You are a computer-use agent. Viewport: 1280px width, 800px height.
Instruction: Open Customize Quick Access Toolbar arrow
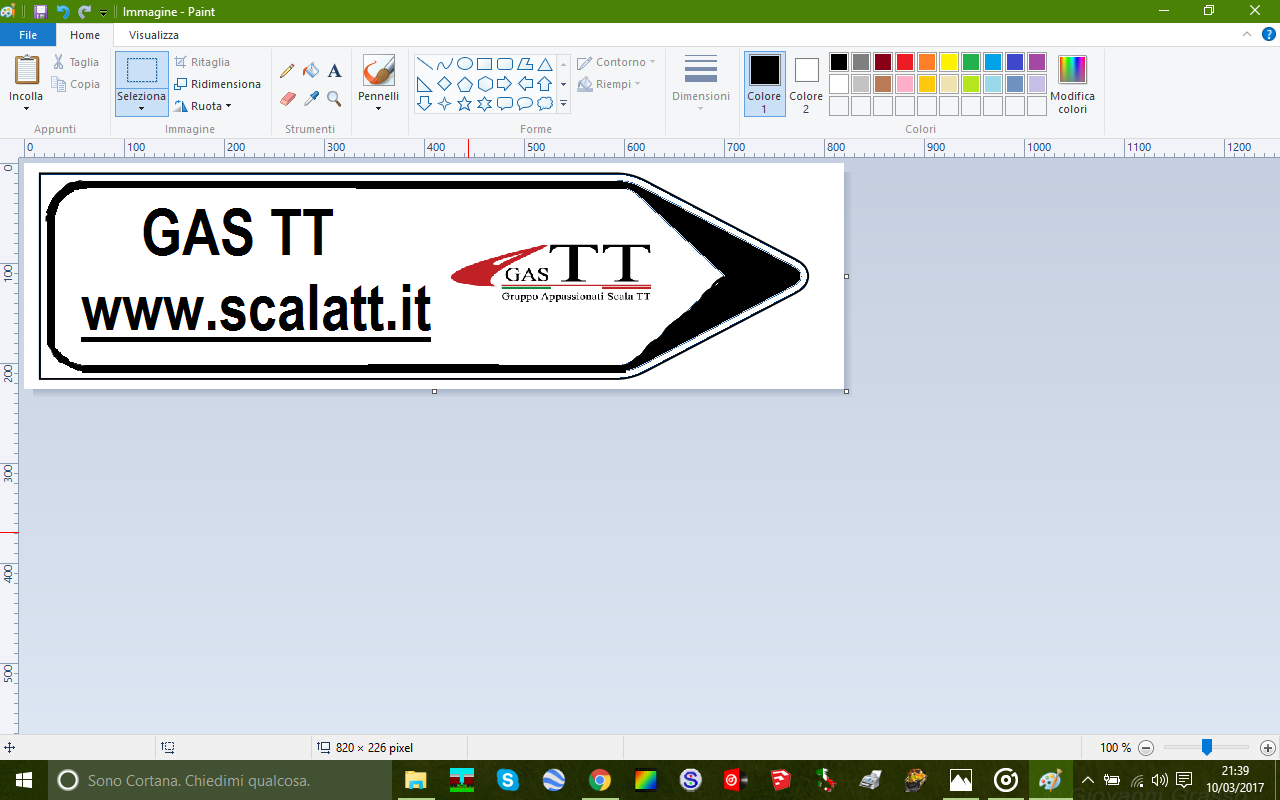click(x=103, y=13)
